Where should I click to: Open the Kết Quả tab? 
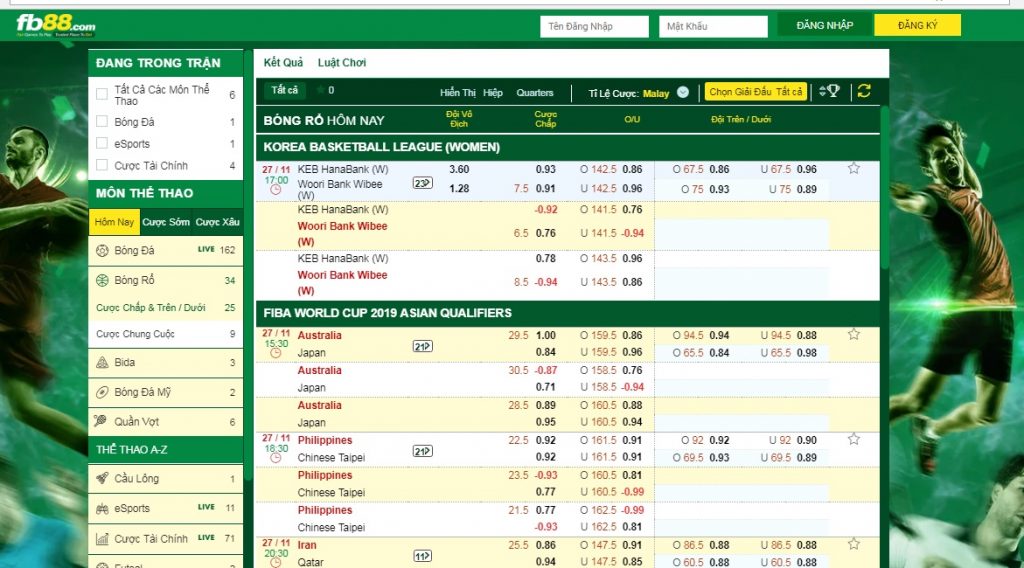(283, 63)
